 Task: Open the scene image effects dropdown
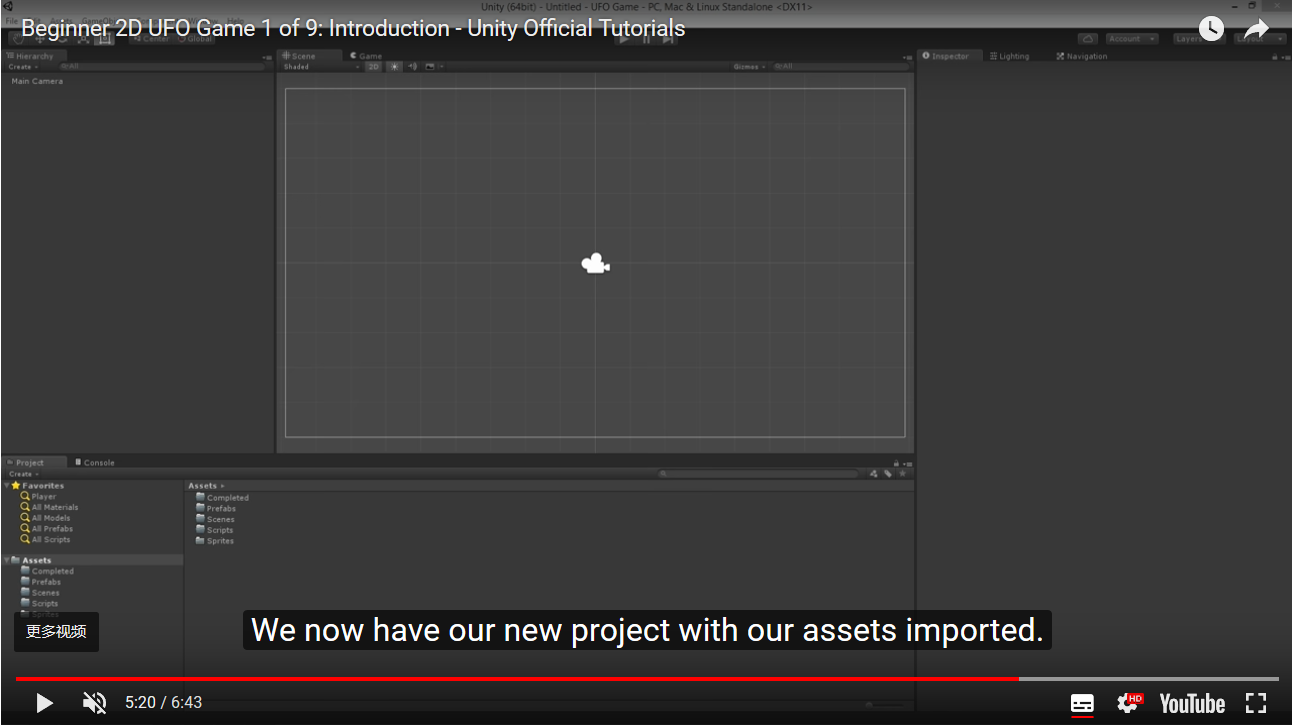pos(433,67)
